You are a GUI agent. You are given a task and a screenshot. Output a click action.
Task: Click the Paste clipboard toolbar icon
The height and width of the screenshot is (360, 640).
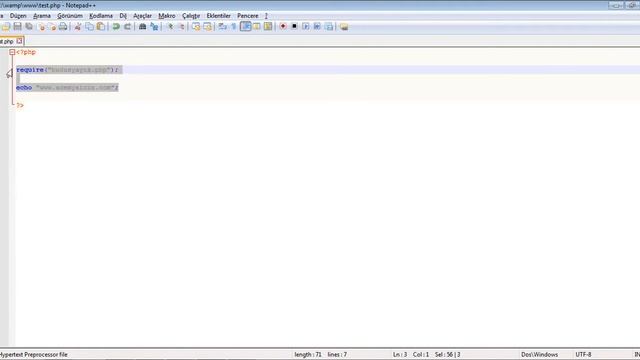click(x=100, y=27)
